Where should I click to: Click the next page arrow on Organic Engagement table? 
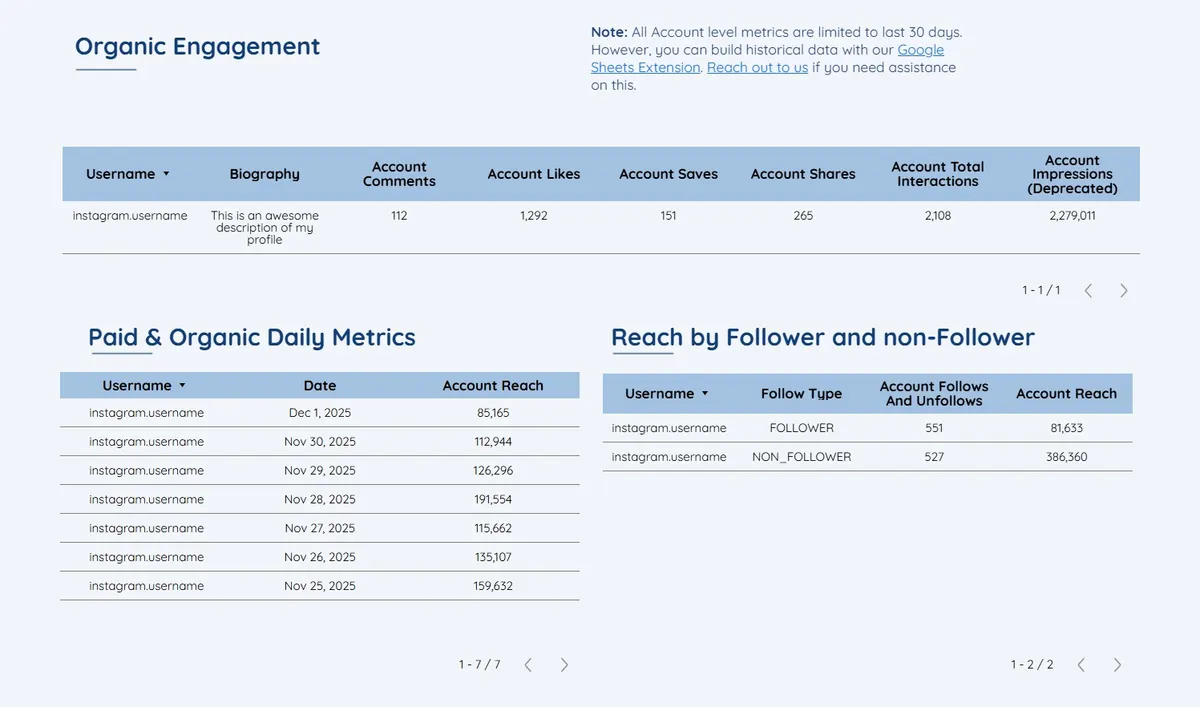pyautogui.click(x=1123, y=290)
